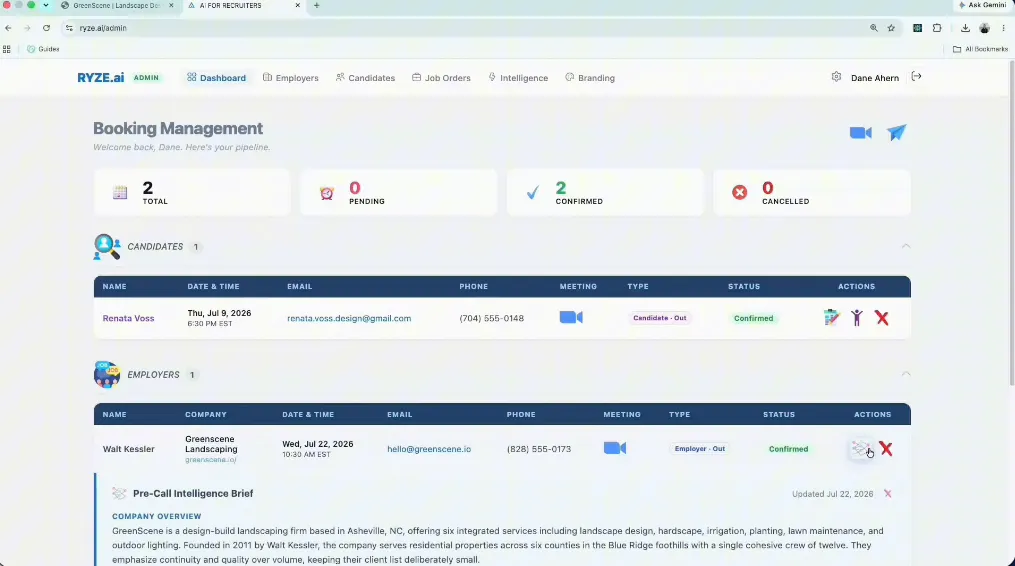
Task: Reload the page with browser refresh
Action: 47,28
